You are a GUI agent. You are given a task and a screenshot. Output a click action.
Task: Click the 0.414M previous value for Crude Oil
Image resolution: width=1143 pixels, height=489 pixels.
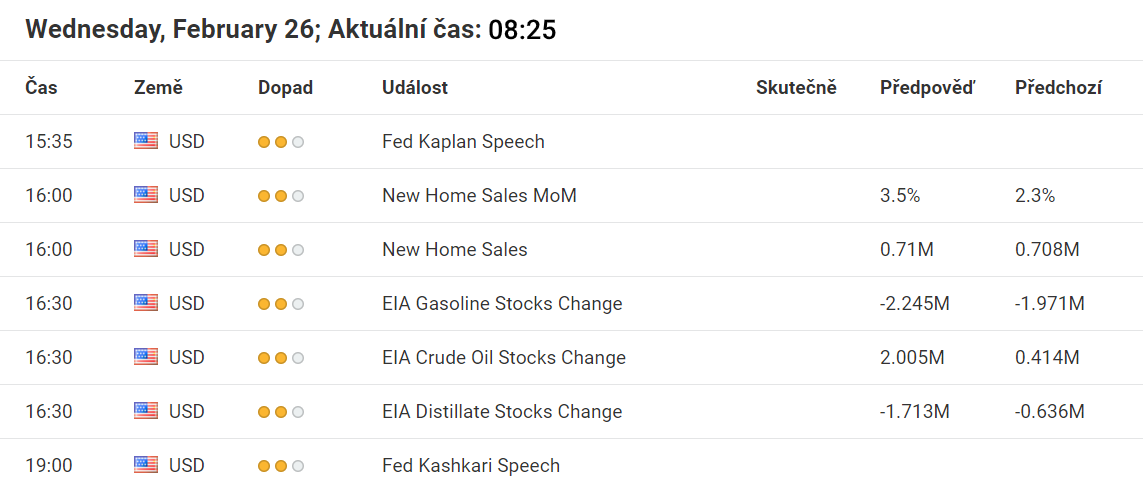(1047, 357)
